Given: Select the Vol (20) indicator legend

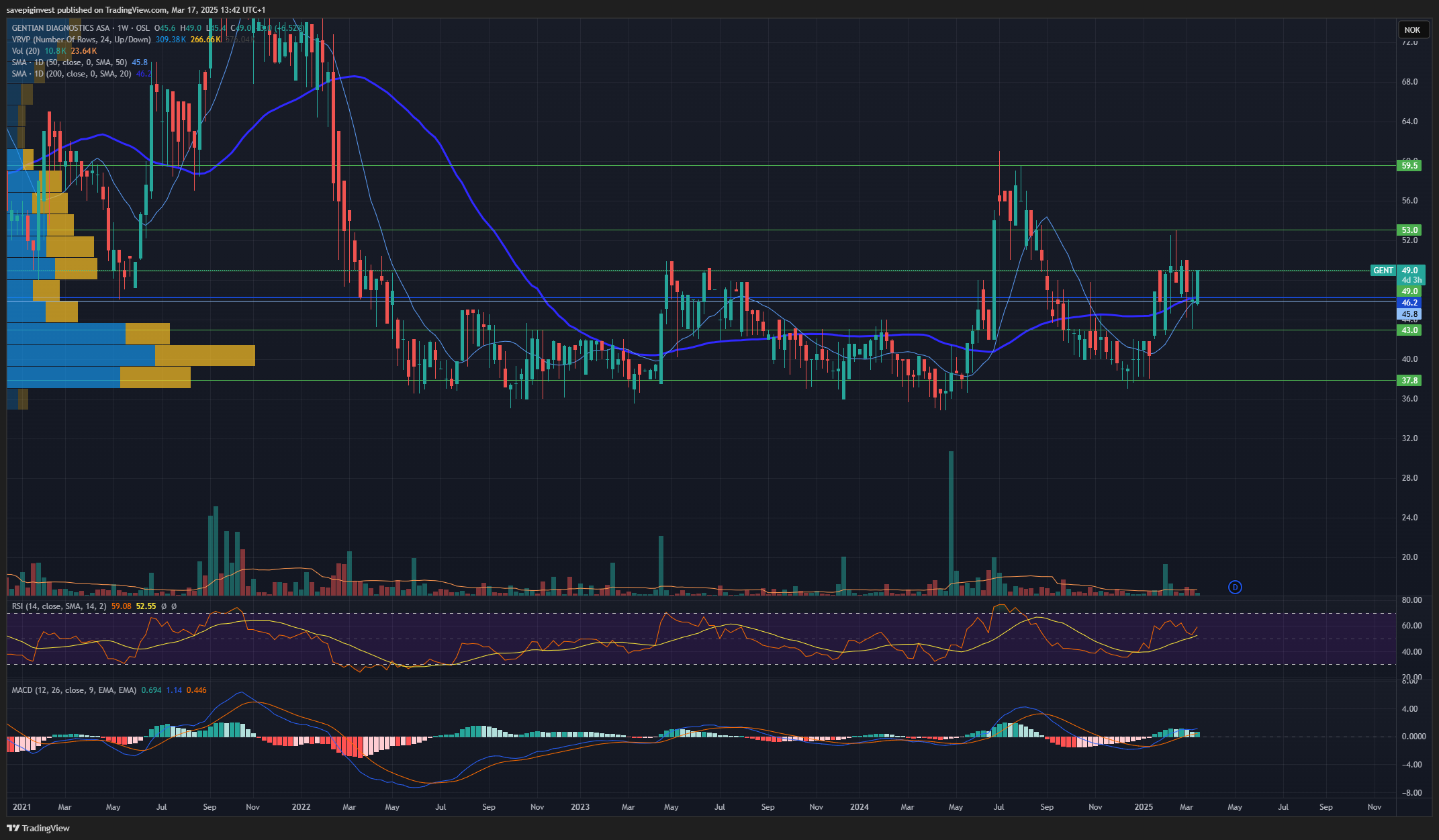Looking at the screenshot, I should click(26, 51).
